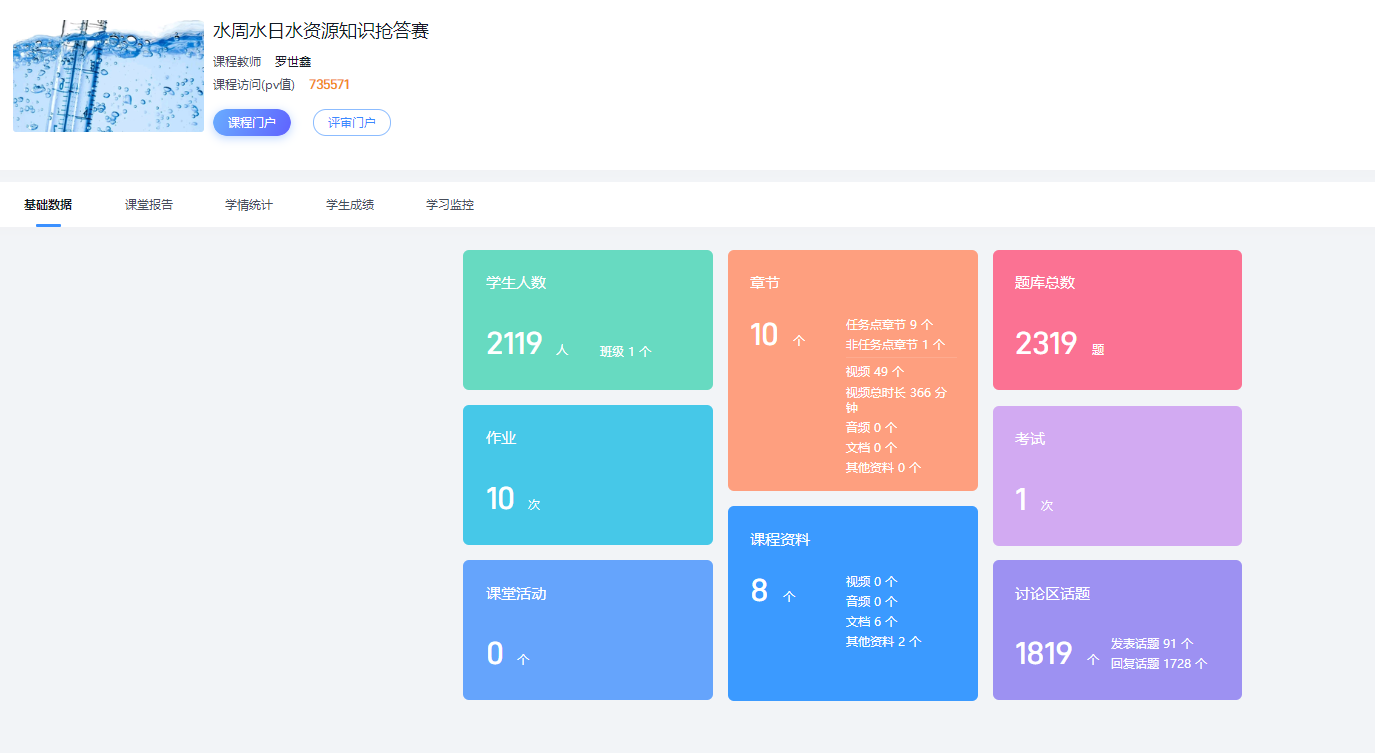Viewport: 1375px width, 753px height.
Task: Open the 评审门户 portal
Action: [351, 123]
